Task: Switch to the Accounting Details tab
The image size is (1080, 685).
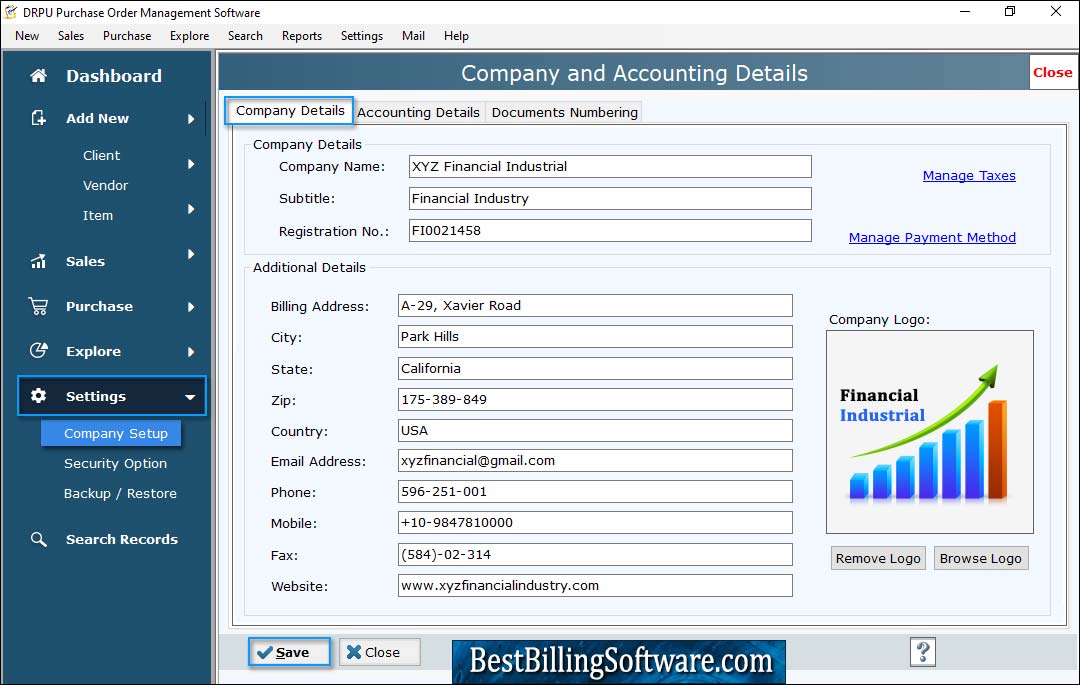Action: (x=418, y=112)
